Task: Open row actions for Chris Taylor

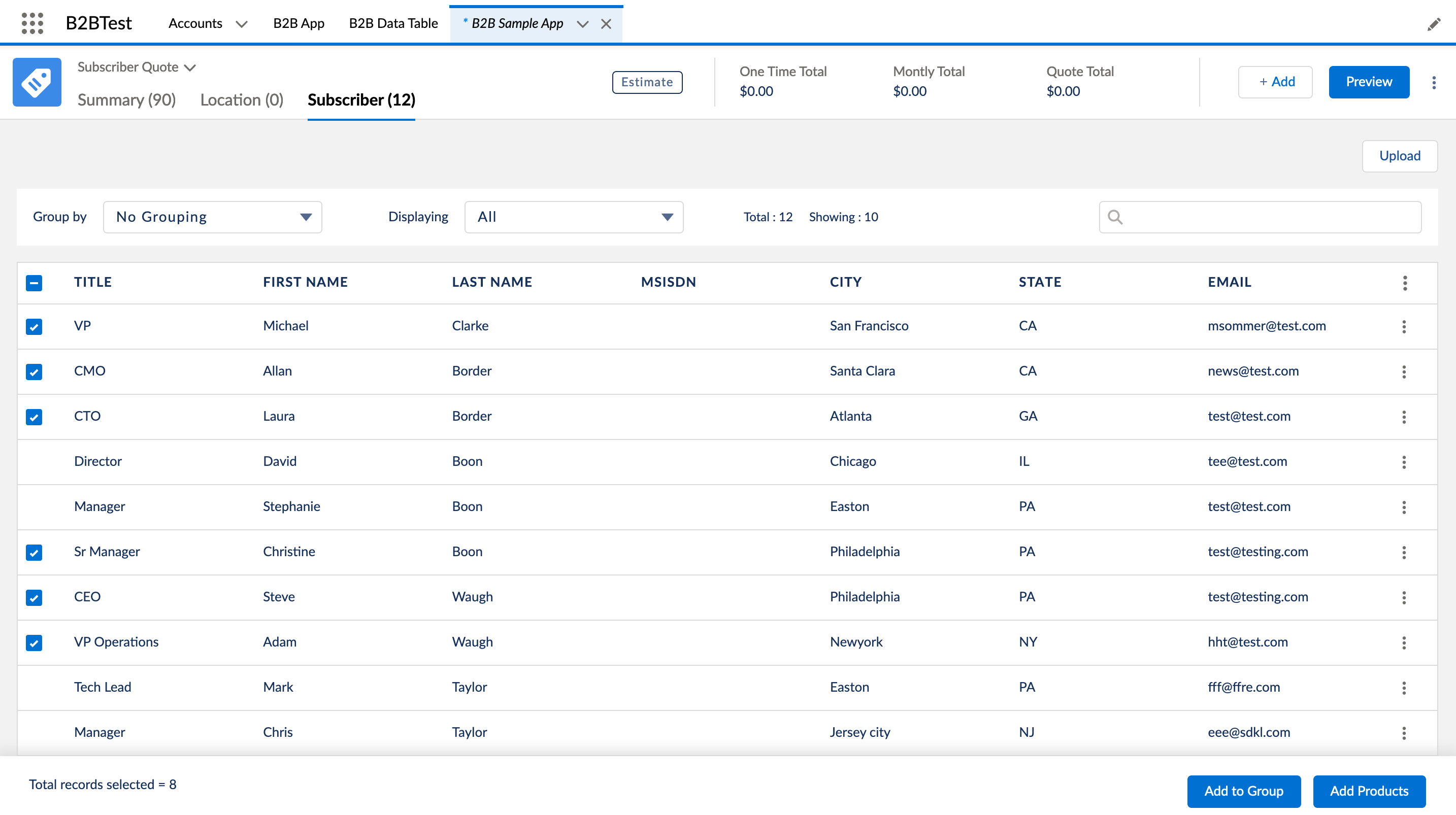Action: 1404,733
